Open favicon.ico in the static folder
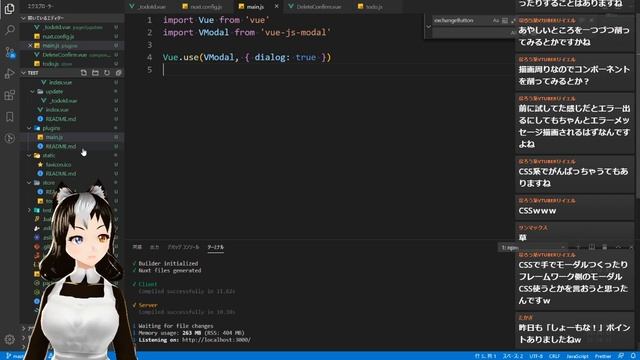640x360 pixels. (x=73, y=164)
